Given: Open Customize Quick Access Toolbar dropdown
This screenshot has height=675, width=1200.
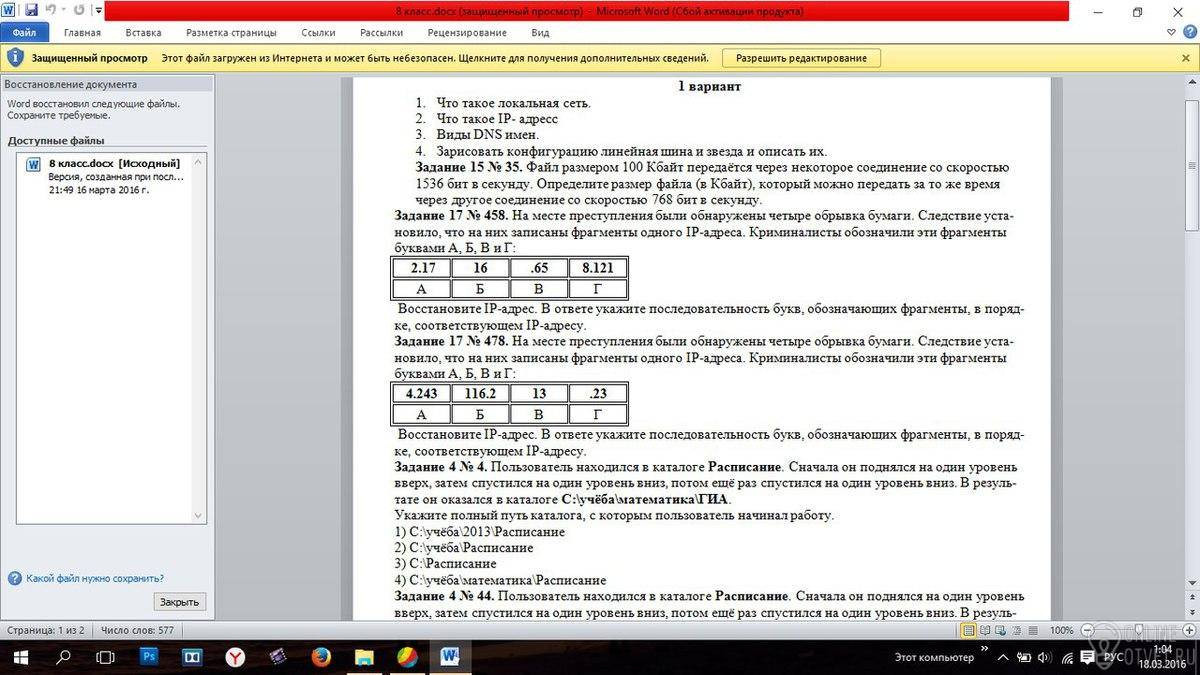Looking at the screenshot, I should click(98, 10).
